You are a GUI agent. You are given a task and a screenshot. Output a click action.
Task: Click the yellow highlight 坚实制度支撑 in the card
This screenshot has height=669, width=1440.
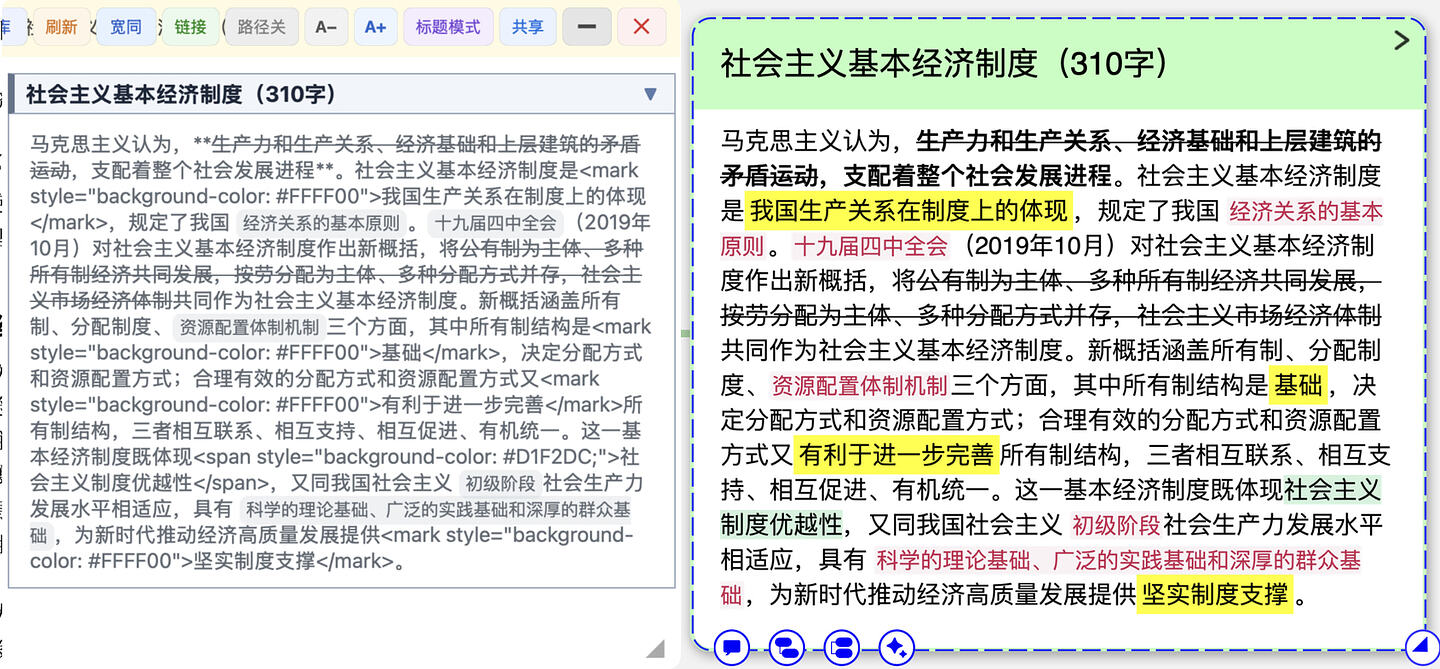pos(1215,594)
